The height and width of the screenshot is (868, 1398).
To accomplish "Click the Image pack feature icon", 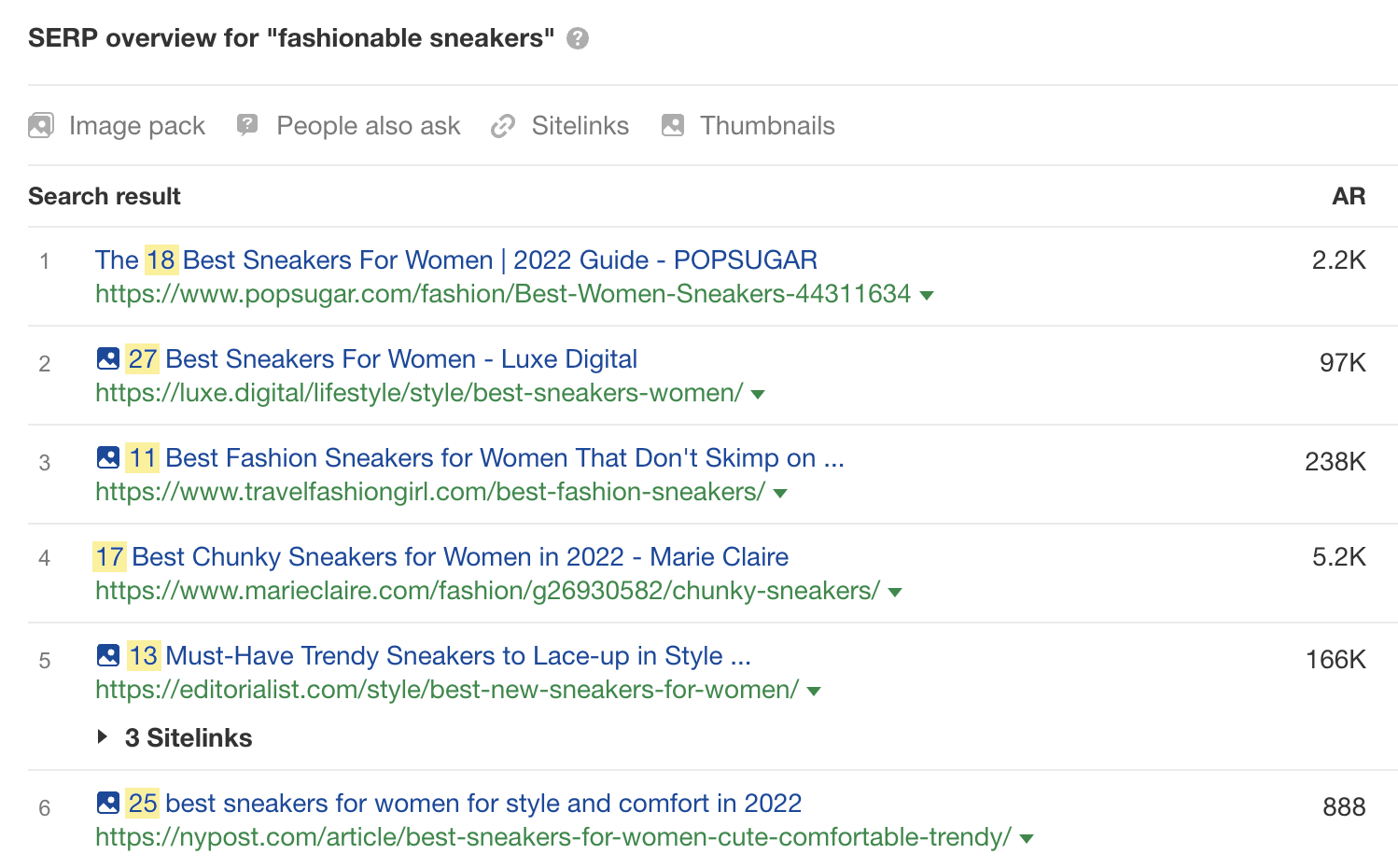I will coord(40,124).
